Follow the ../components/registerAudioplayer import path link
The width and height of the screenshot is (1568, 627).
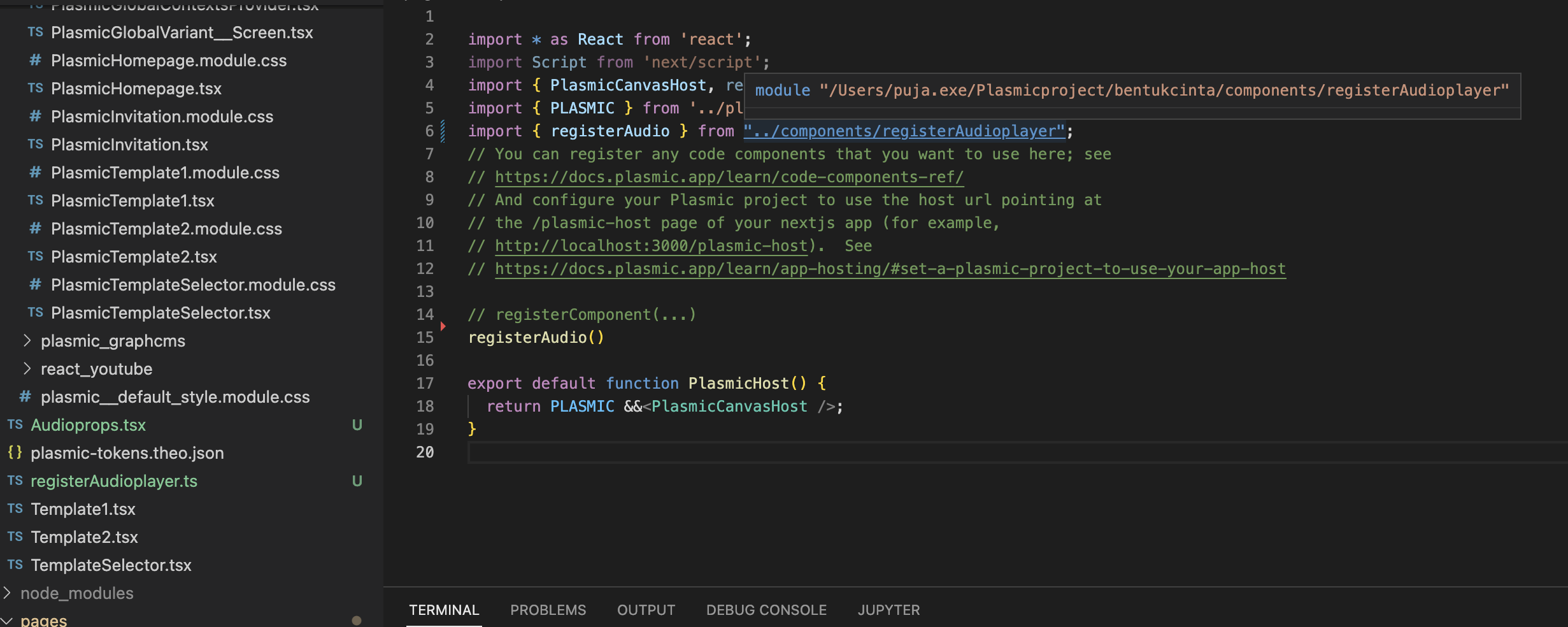(903, 131)
